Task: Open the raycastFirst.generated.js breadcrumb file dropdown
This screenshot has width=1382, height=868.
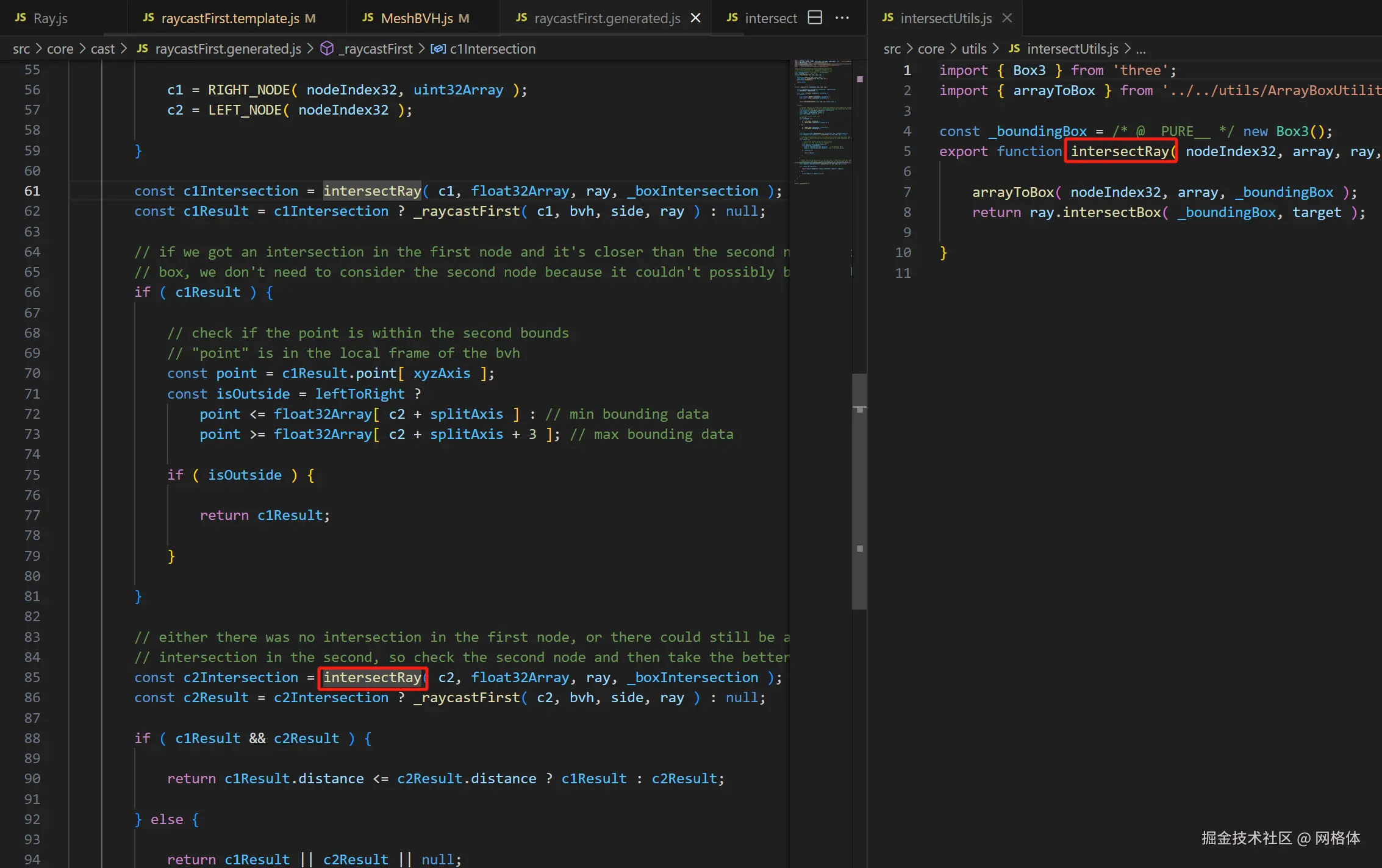Action: [x=227, y=49]
